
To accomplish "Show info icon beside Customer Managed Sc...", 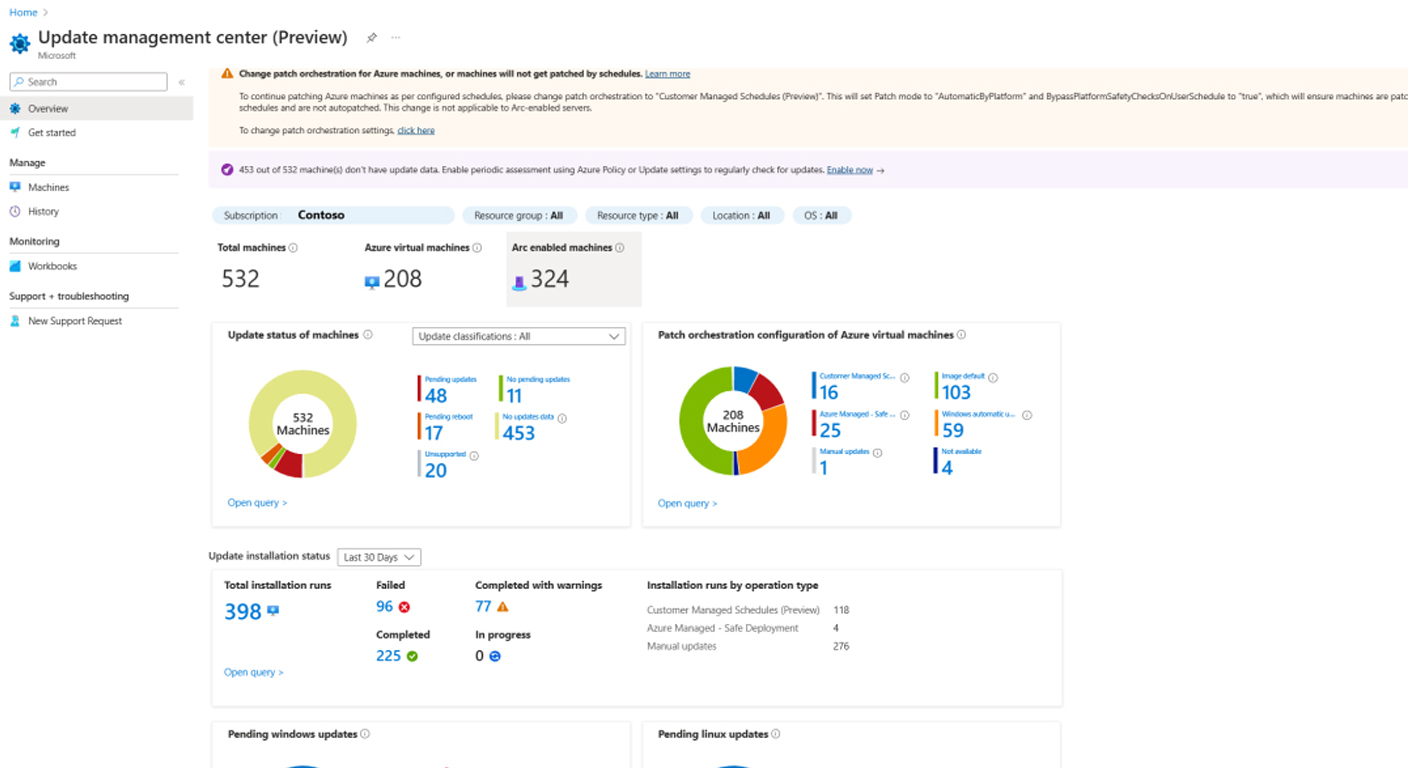I will (905, 378).
